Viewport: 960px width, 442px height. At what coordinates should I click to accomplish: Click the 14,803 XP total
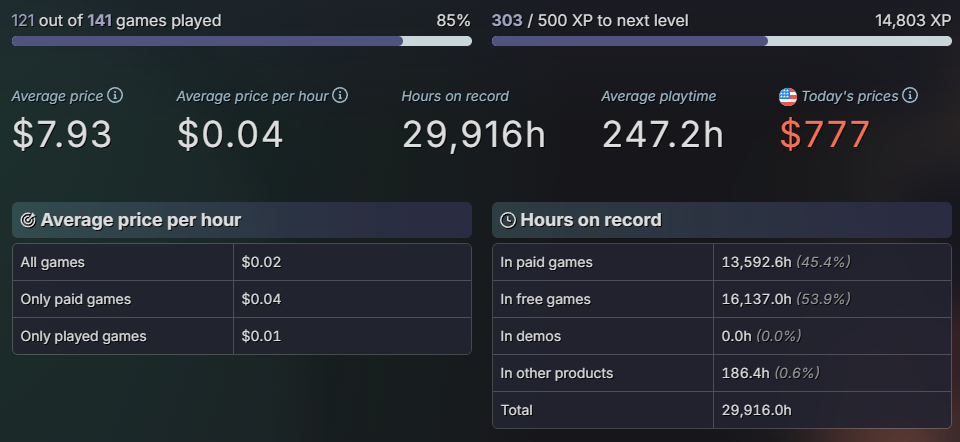[913, 21]
